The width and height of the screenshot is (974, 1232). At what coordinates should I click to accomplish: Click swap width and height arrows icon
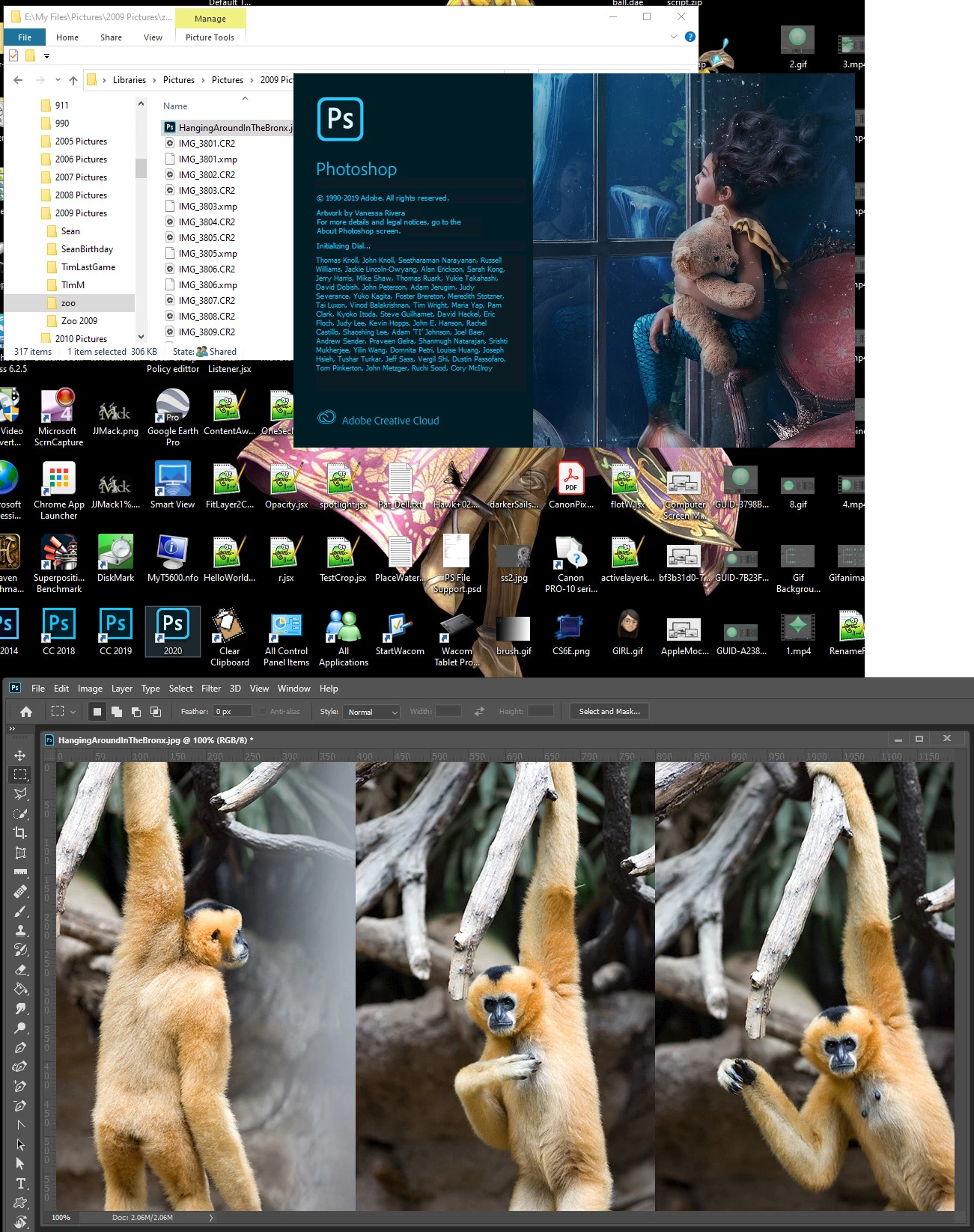479,712
